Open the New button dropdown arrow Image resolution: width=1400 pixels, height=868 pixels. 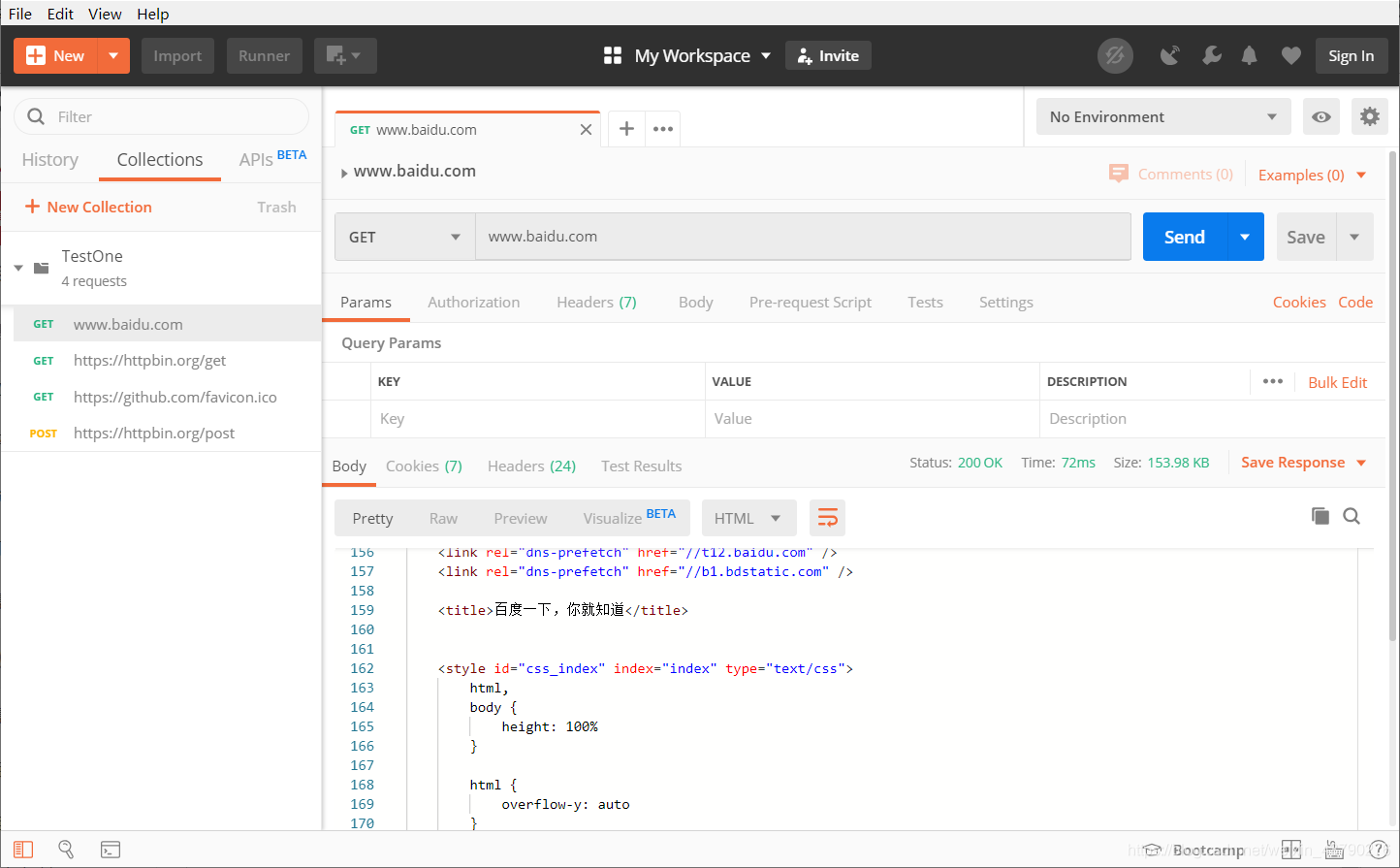pyautogui.click(x=113, y=55)
